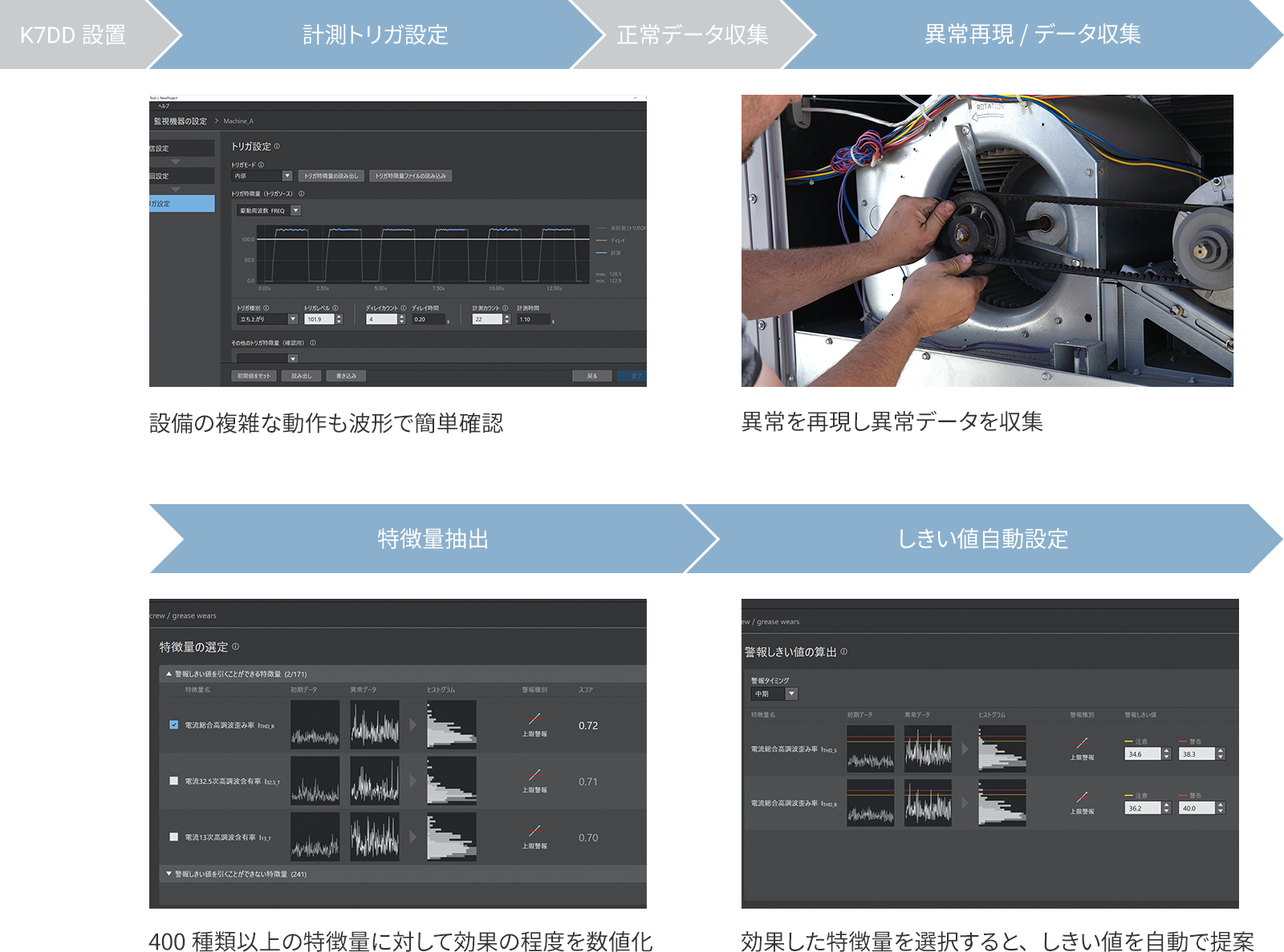Click the 初期値をセット button

[254, 376]
